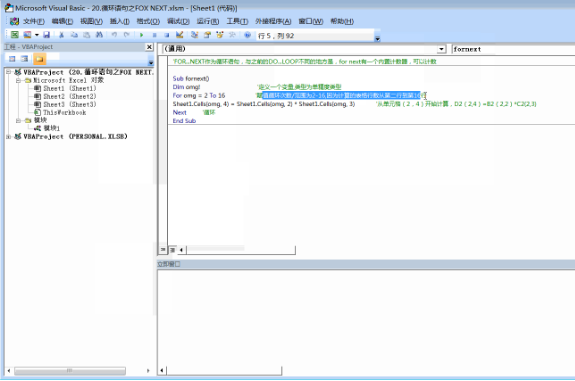Click the 'Sub fornext()' code line

191,78
